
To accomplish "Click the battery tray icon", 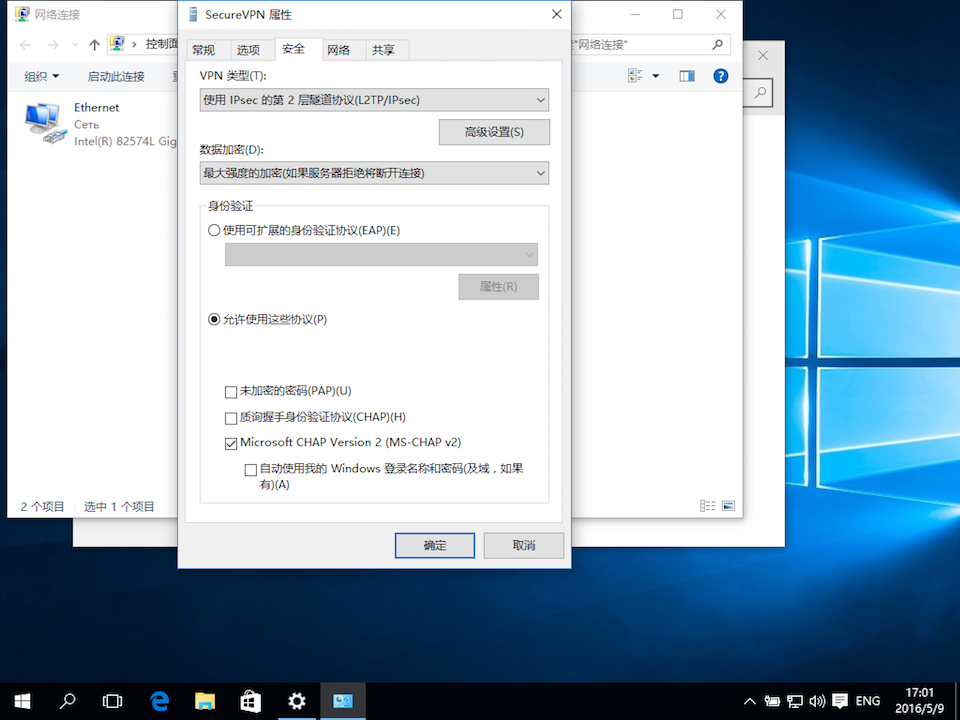I will (x=772, y=702).
